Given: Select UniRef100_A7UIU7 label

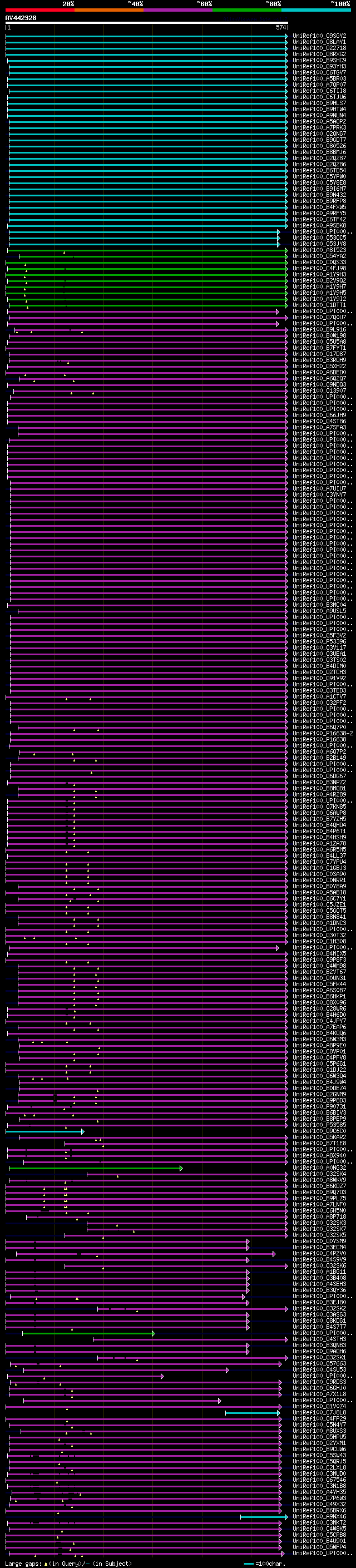Looking at the screenshot, I should (319, 489).
